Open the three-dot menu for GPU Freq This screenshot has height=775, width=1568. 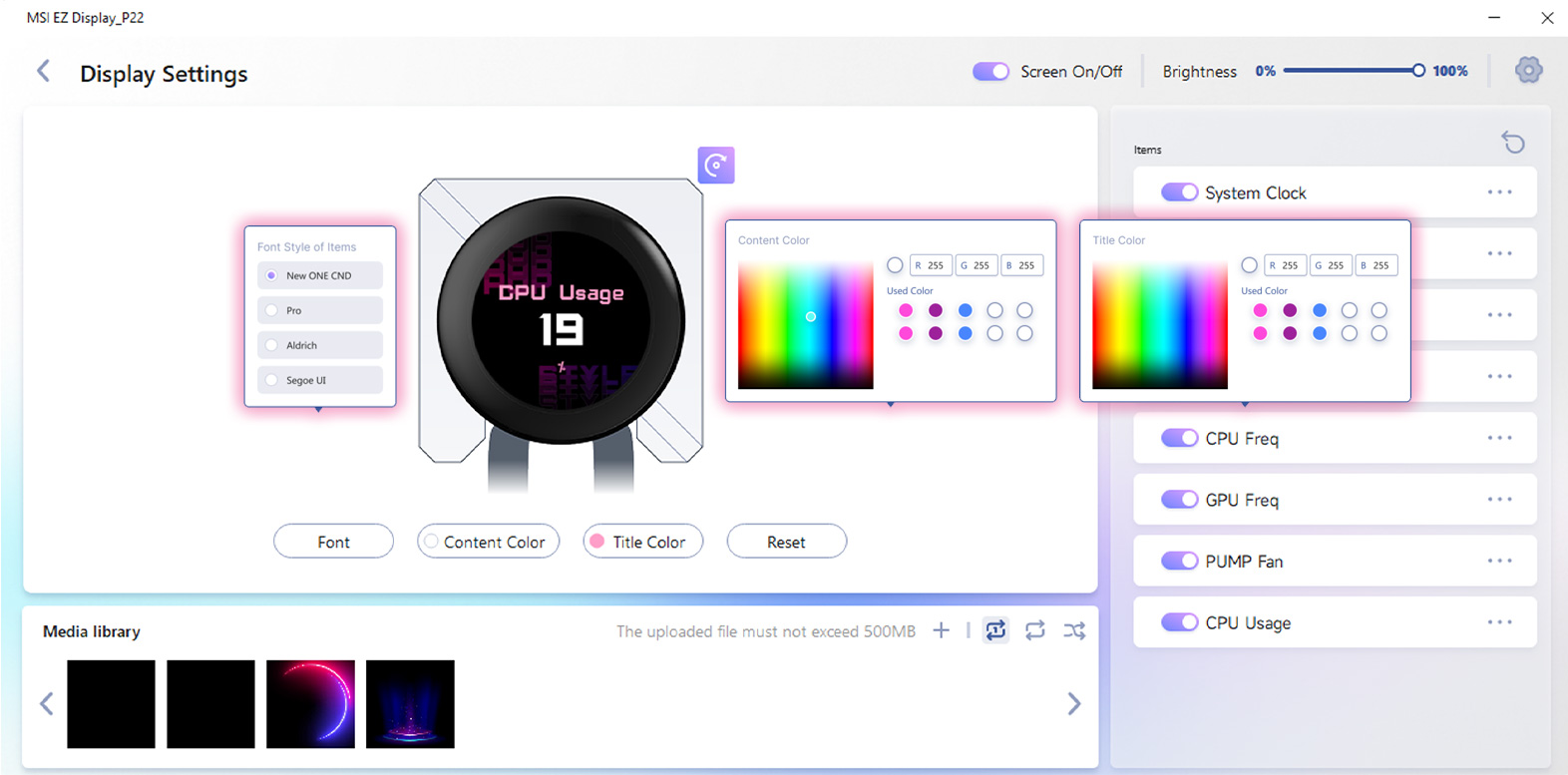click(x=1499, y=500)
